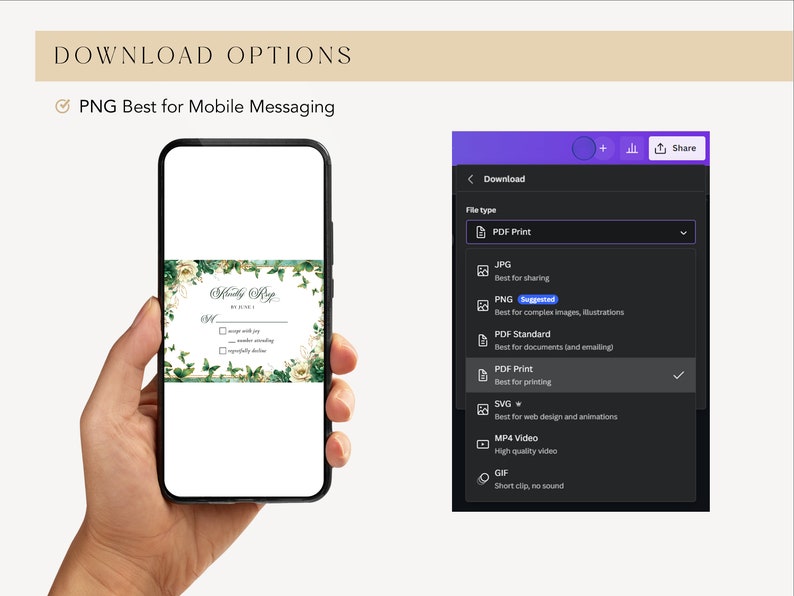Tick the 'accept with joy' checkbox
This screenshot has height=596, width=794.
(x=222, y=331)
